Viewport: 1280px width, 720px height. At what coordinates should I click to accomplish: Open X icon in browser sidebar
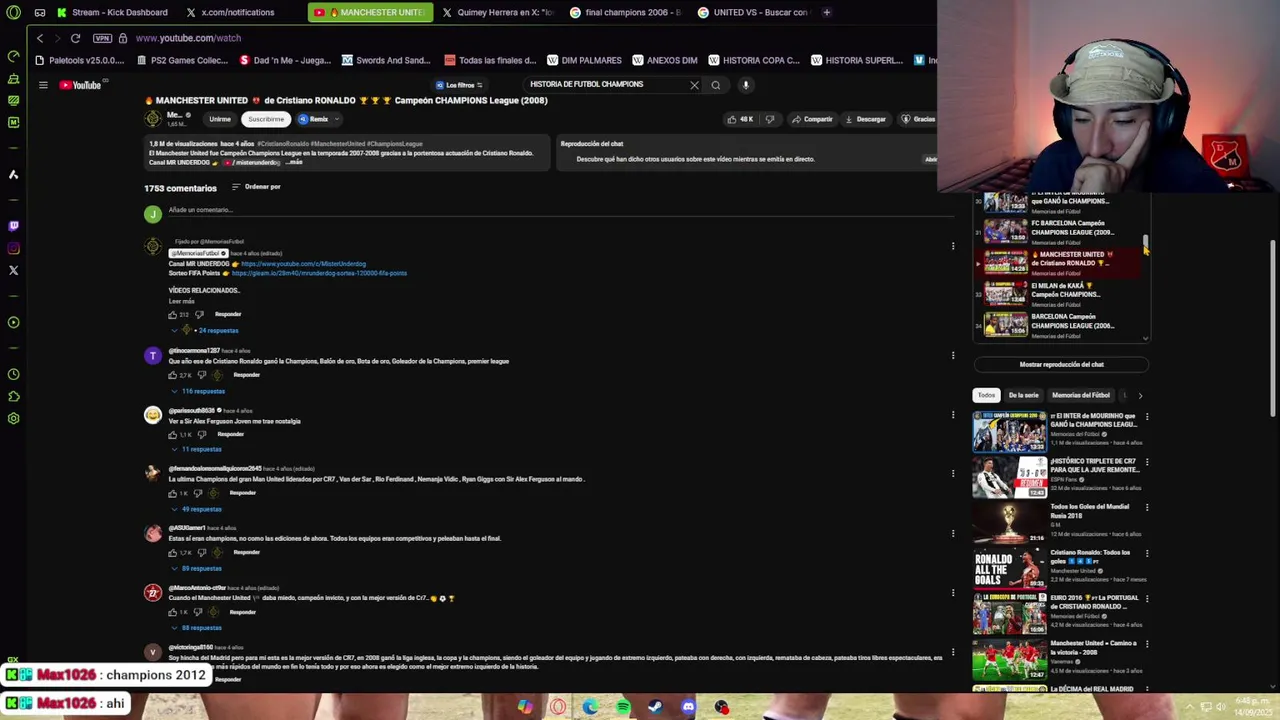pyautogui.click(x=13, y=270)
